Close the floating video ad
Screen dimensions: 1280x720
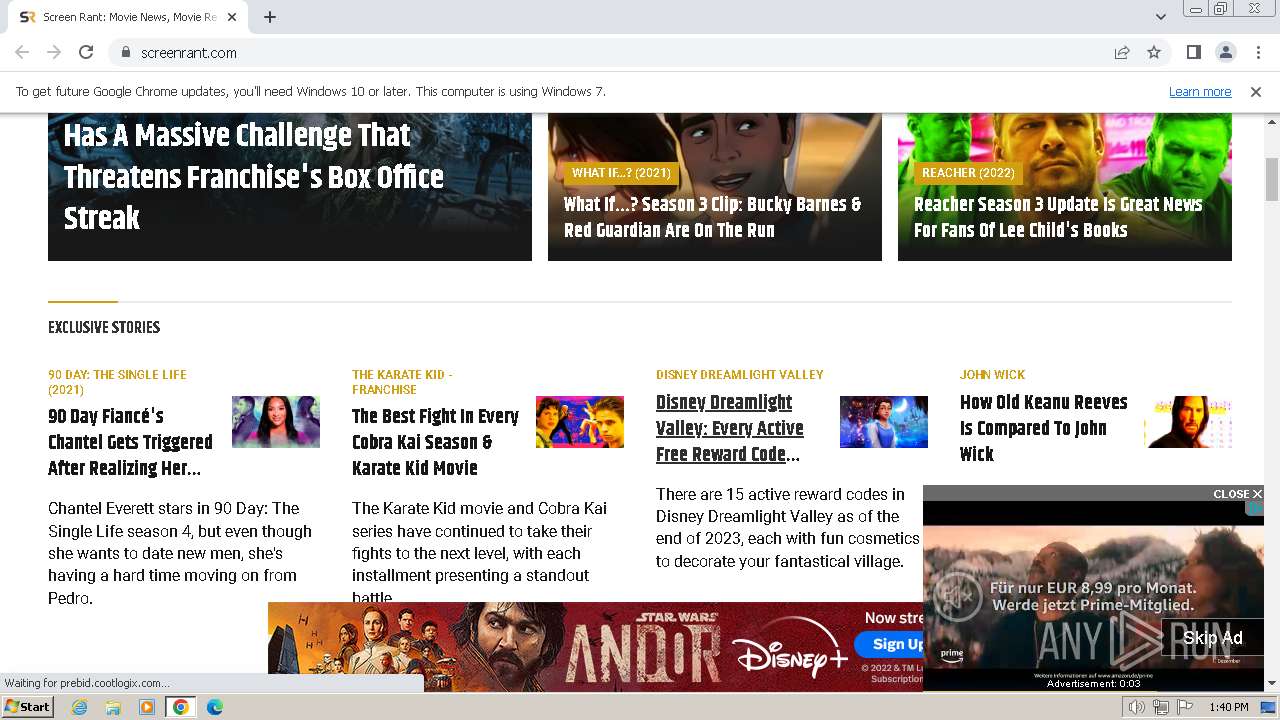click(x=1237, y=494)
